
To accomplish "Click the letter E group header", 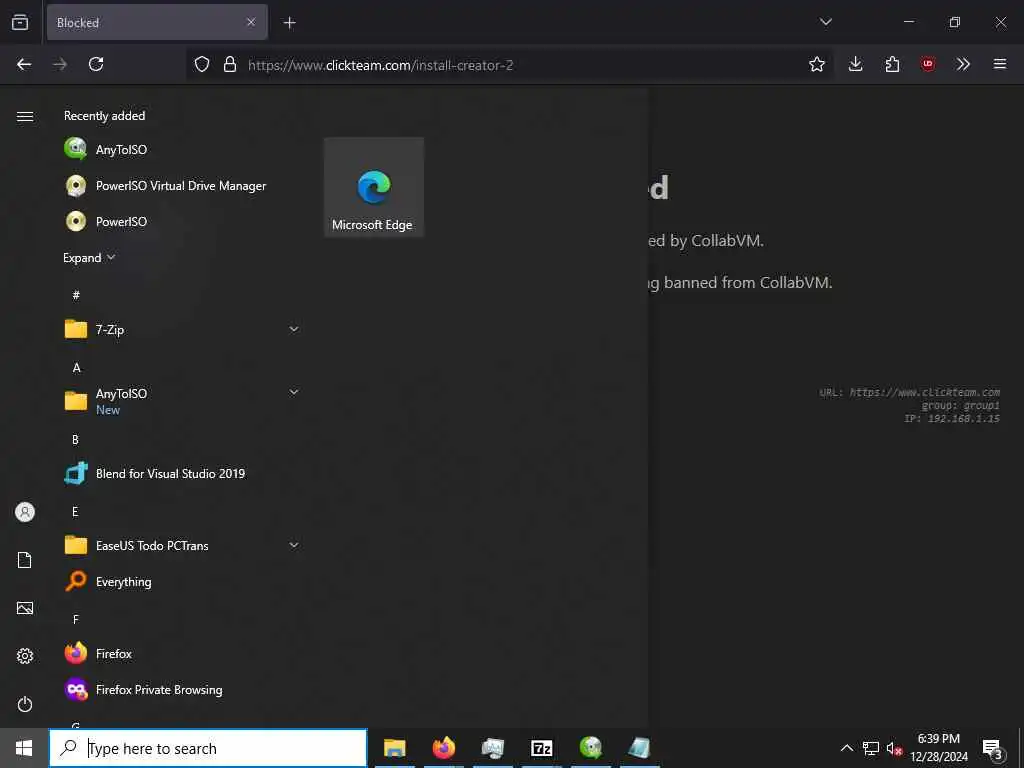I will tap(75, 511).
